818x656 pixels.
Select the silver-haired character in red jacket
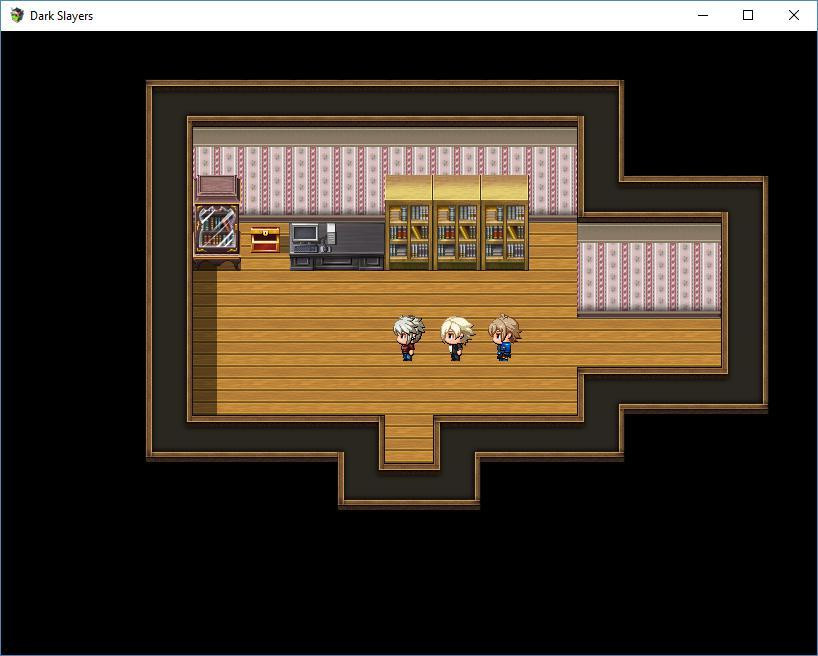pyautogui.click(x=408, y=338)
